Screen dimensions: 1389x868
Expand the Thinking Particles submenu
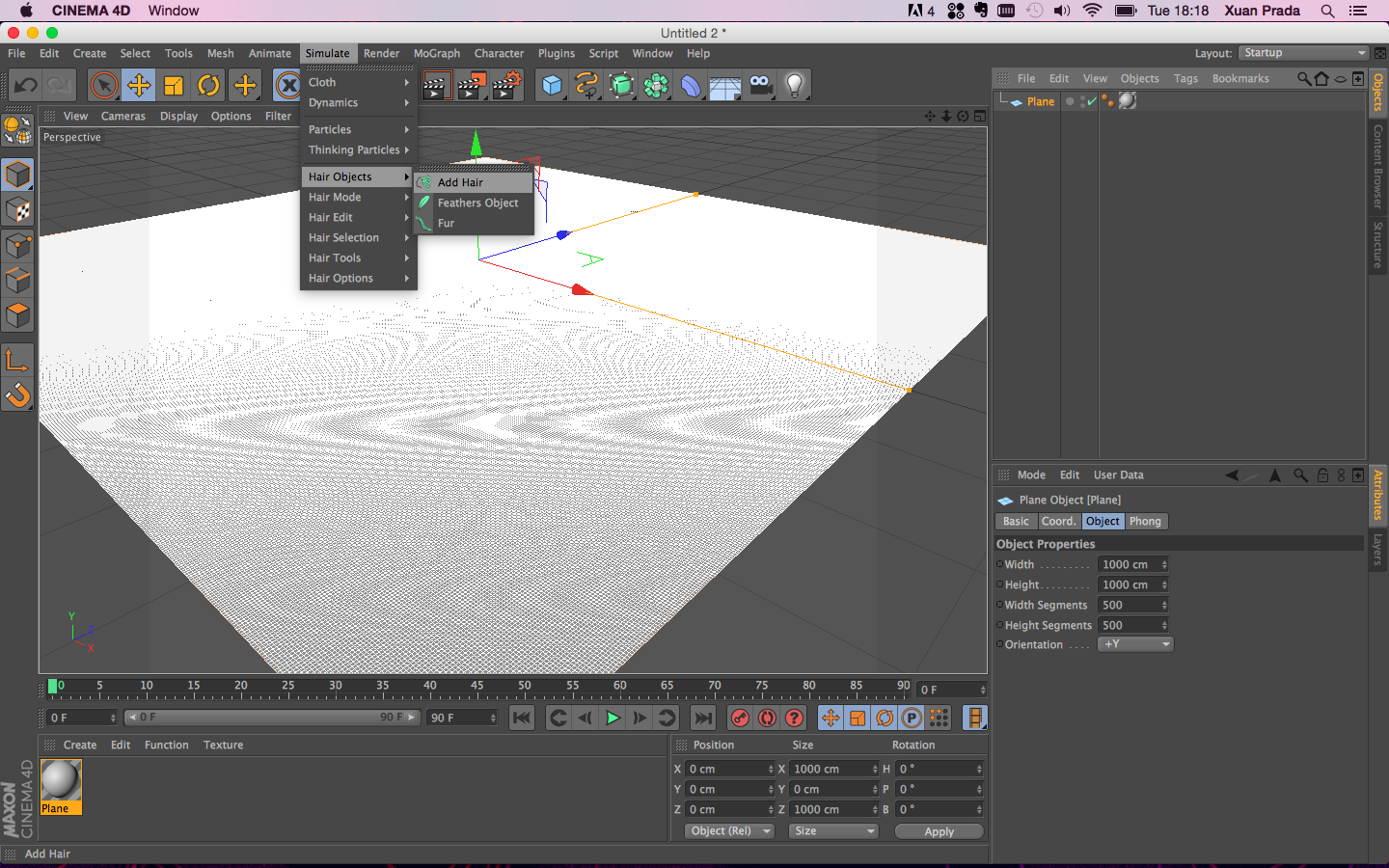pyautogui.click(x=358, y=149)
